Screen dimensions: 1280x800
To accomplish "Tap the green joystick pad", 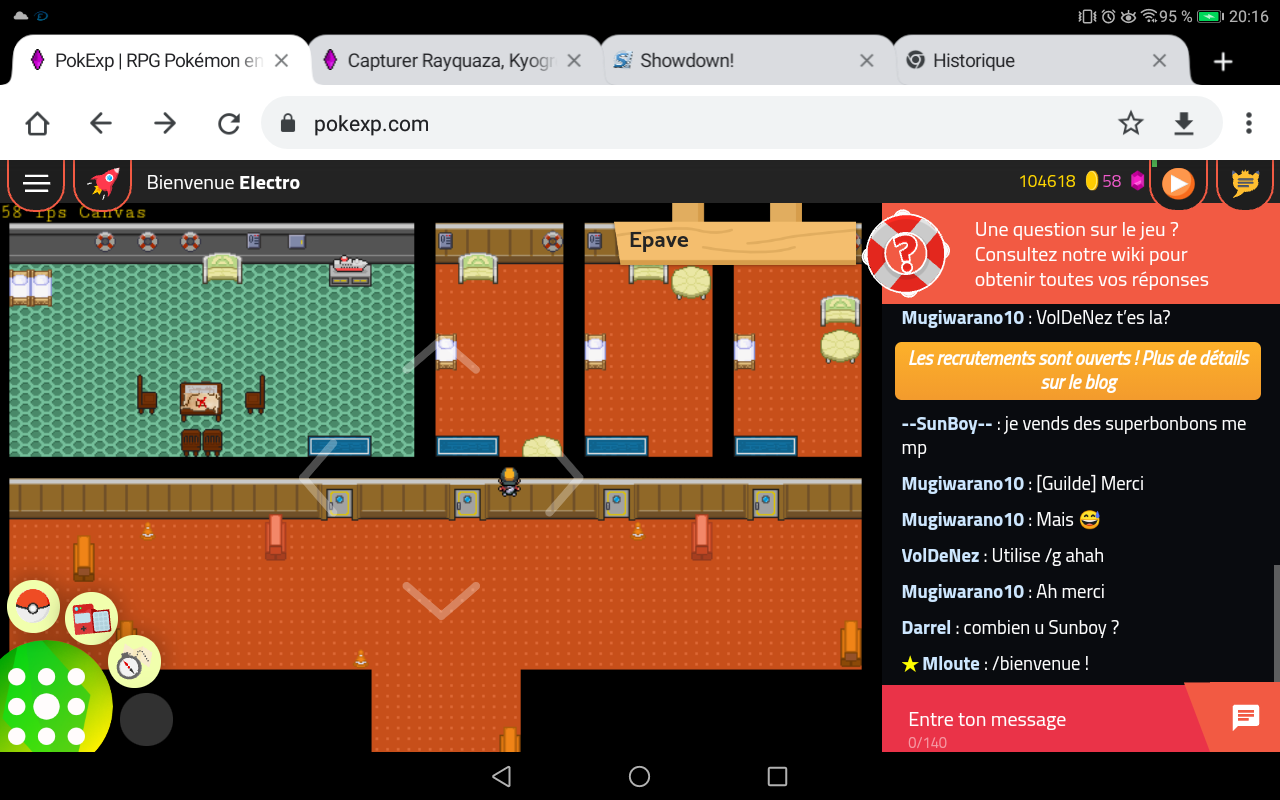I will [47, 704].
